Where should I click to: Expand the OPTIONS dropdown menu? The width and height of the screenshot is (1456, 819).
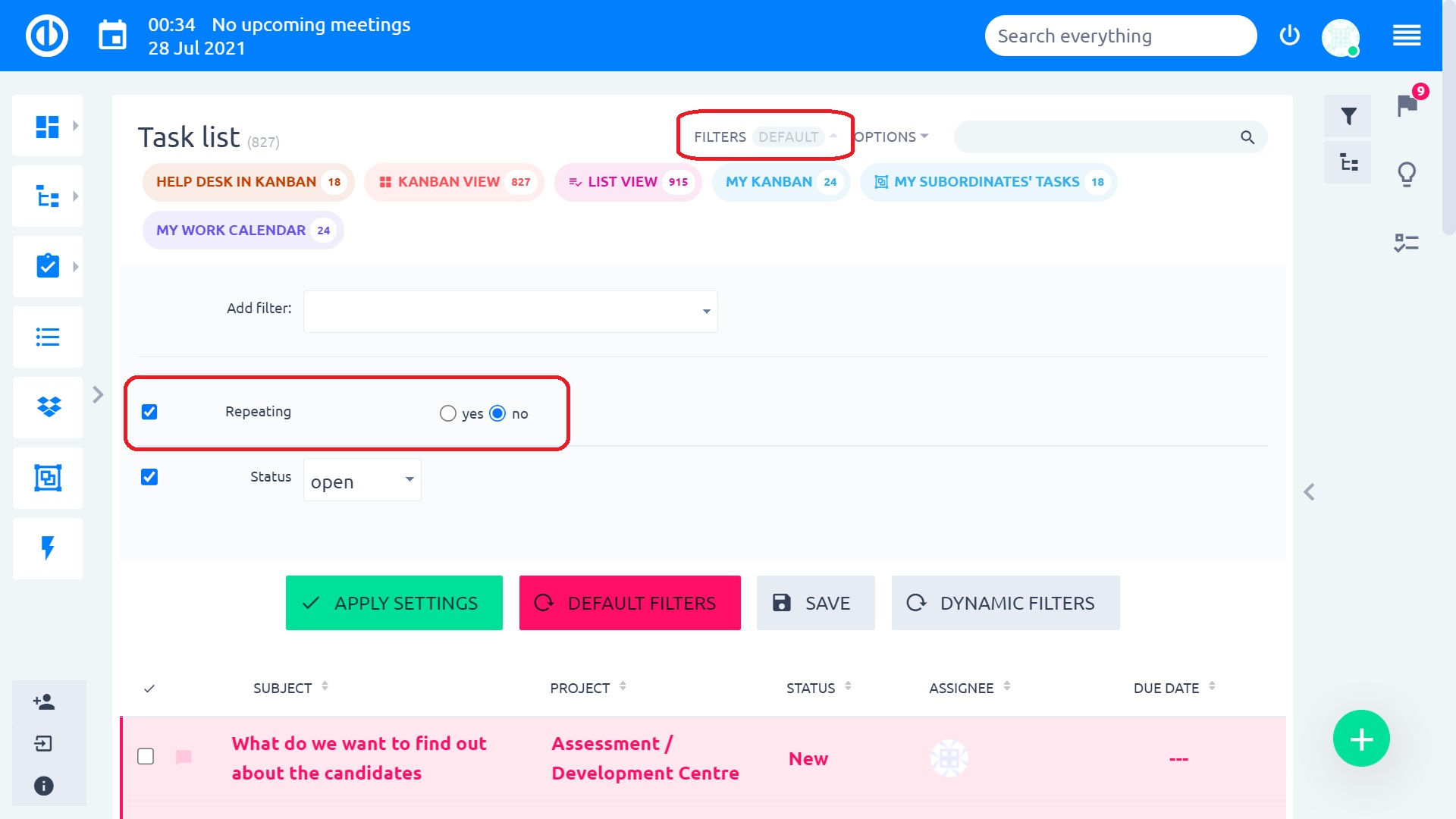[x=891, y=137]
